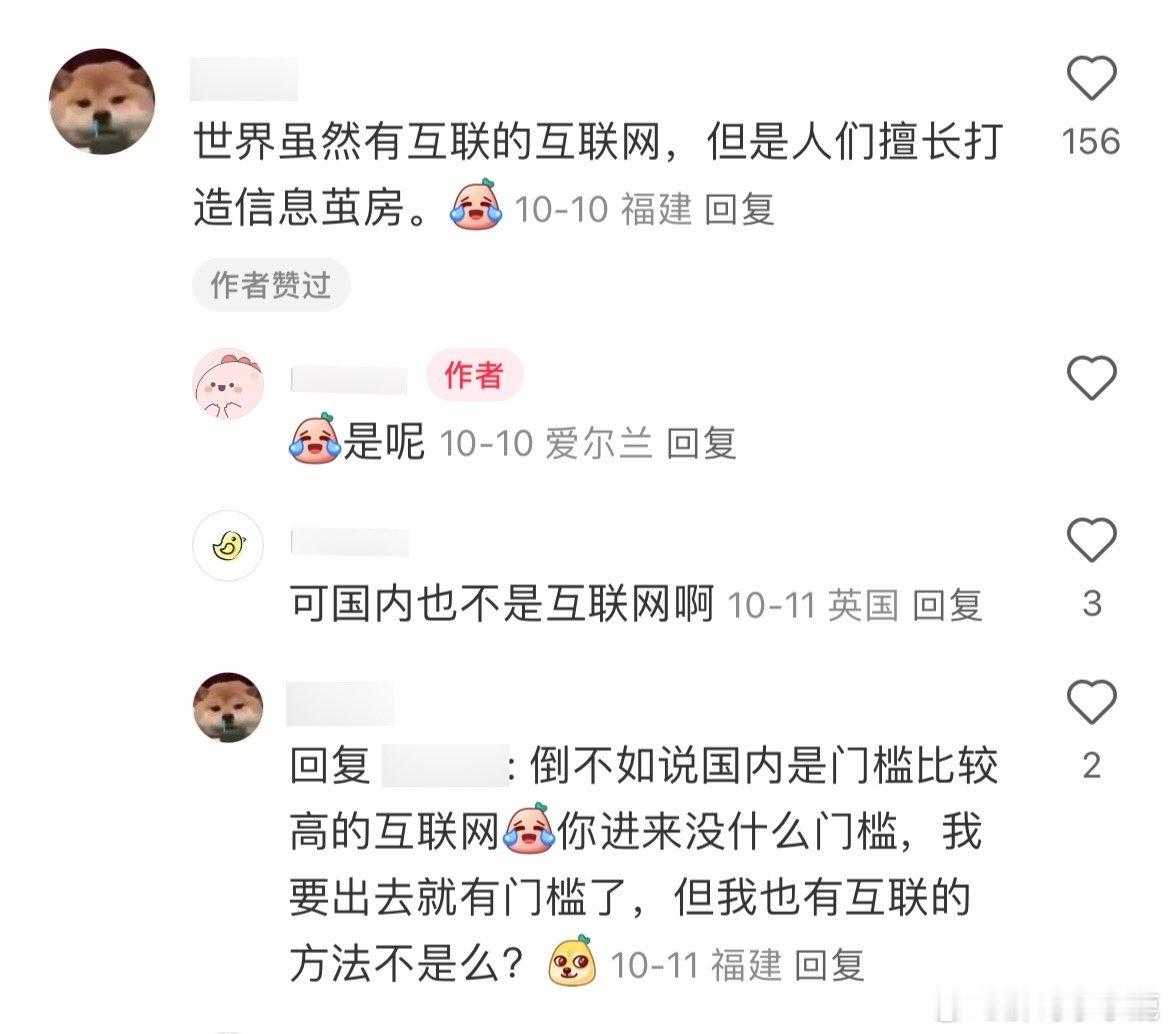Open the yellow duck avatar profile
1170x1034 pixels.
point(228,546)
